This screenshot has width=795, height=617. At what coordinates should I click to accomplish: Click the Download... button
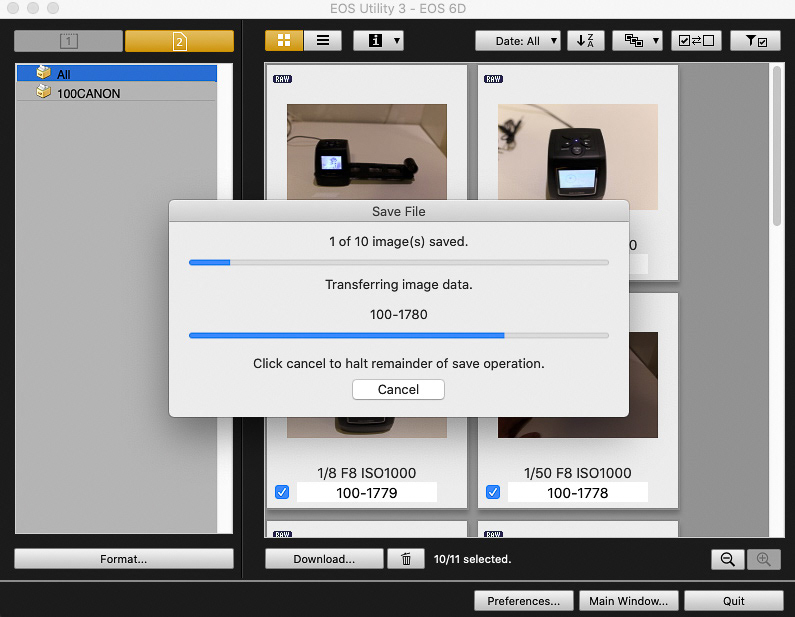[324, 559]
